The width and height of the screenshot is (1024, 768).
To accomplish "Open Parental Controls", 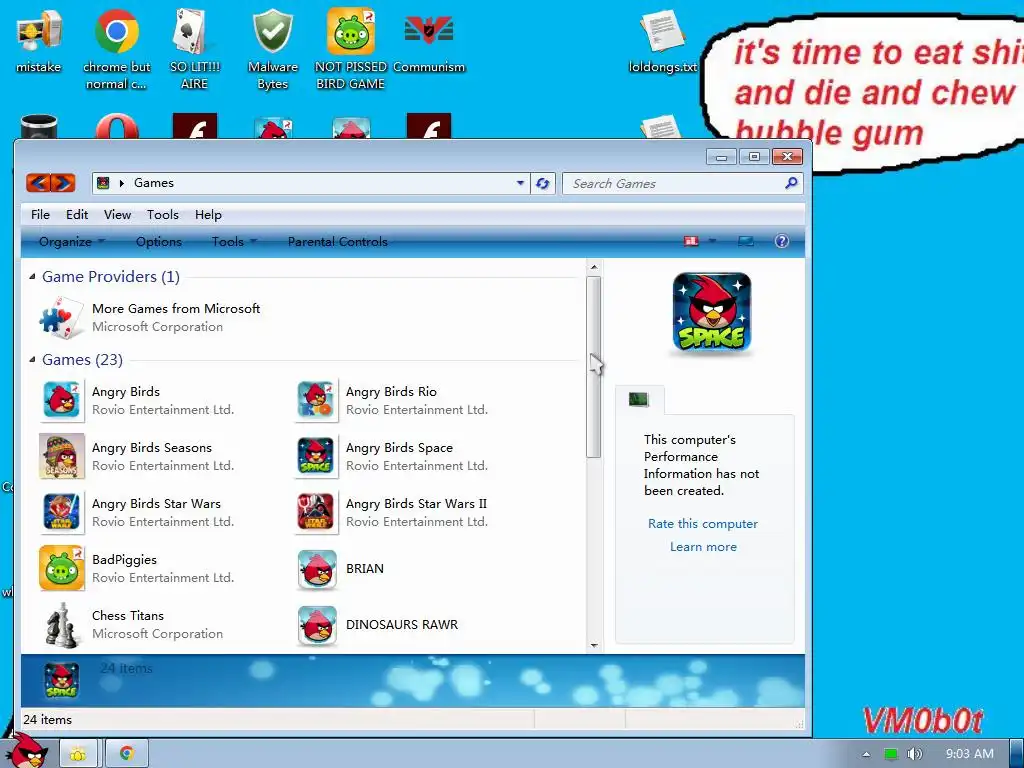I will (x=338, y=242).
